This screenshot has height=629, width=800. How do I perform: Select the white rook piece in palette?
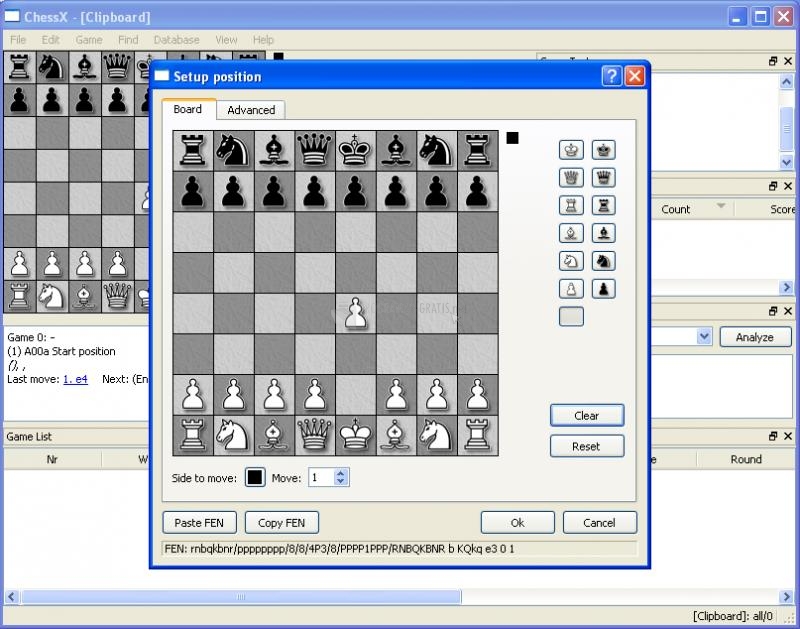click(571, 205)
